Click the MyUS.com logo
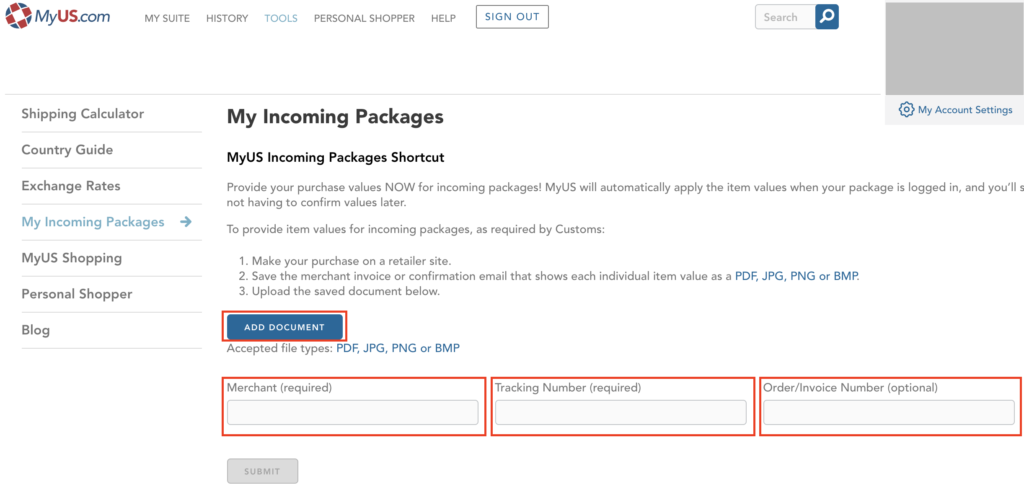 [57, 16]
